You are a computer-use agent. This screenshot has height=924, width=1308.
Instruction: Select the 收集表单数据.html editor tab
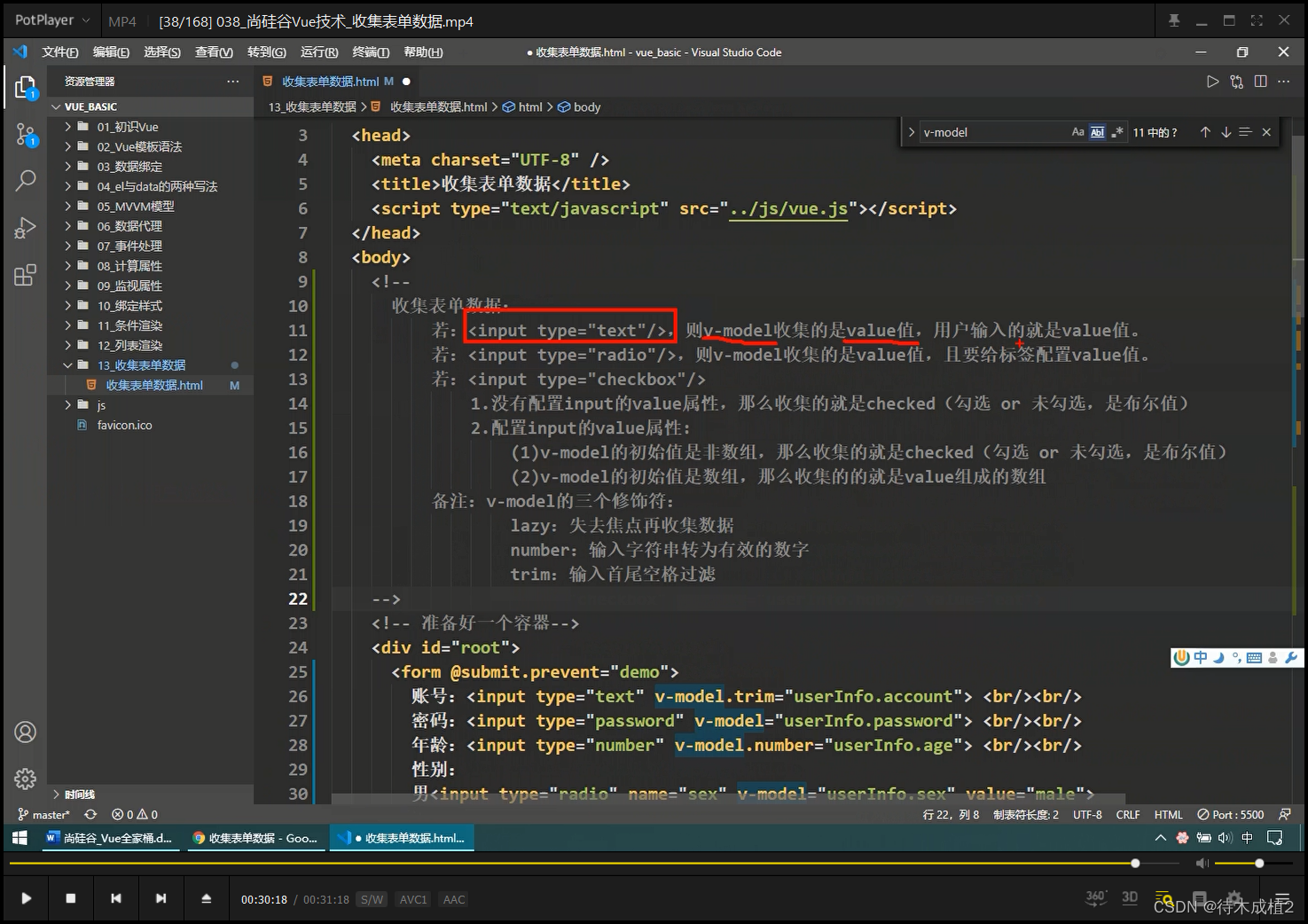click(337, 82)
